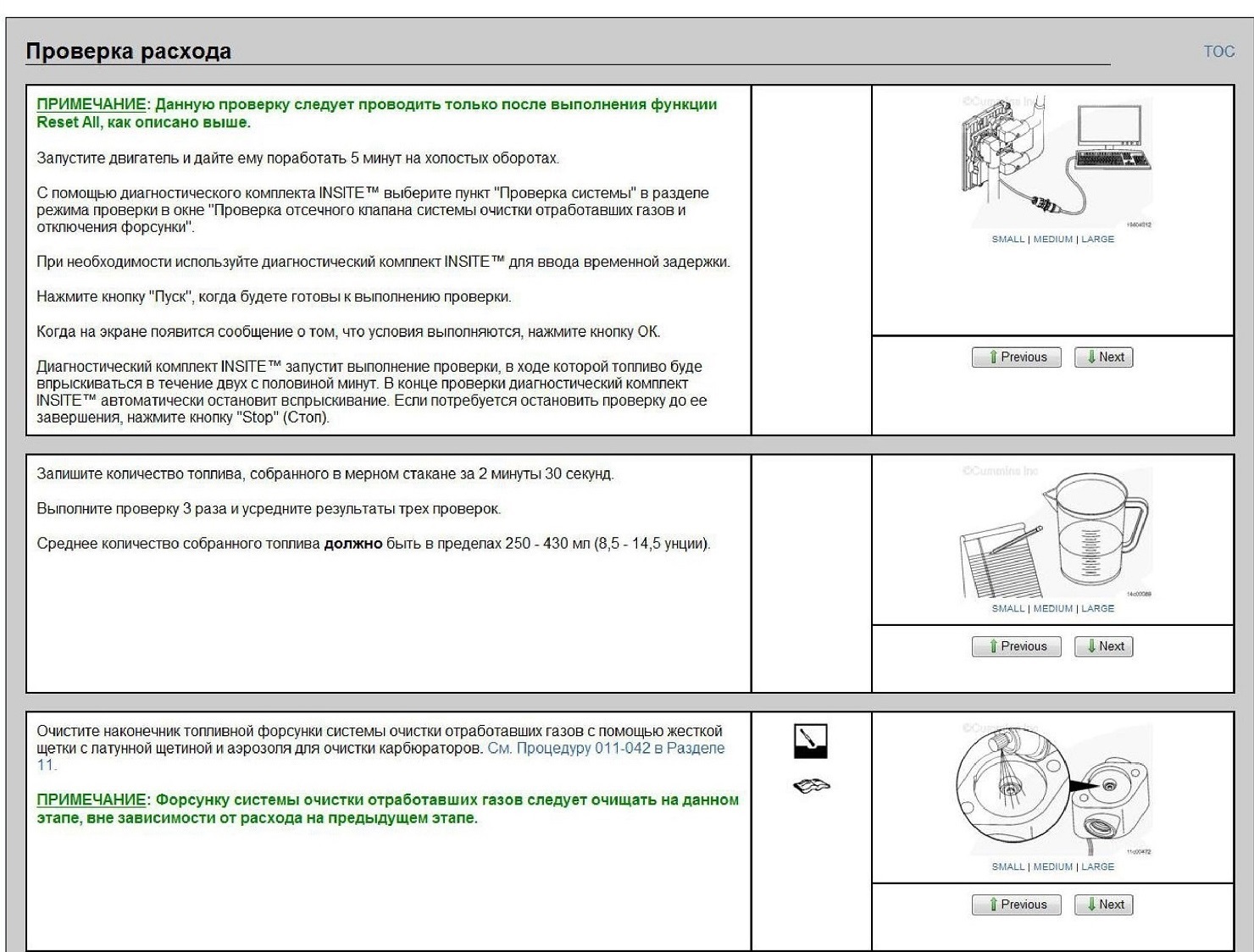
Task: Click text 'Когда на экране появится сообщение'
Action: [167, 332]
